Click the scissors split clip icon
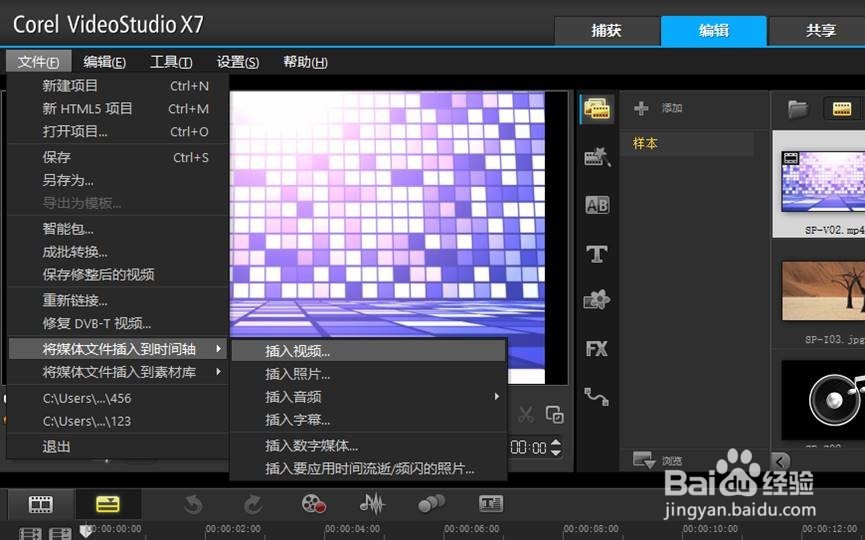 click(x=526, y=414)
